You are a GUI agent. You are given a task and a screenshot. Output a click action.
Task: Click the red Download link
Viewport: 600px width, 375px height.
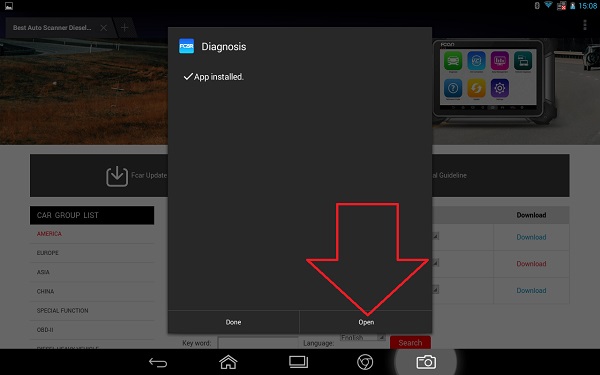tap(531, 264)
